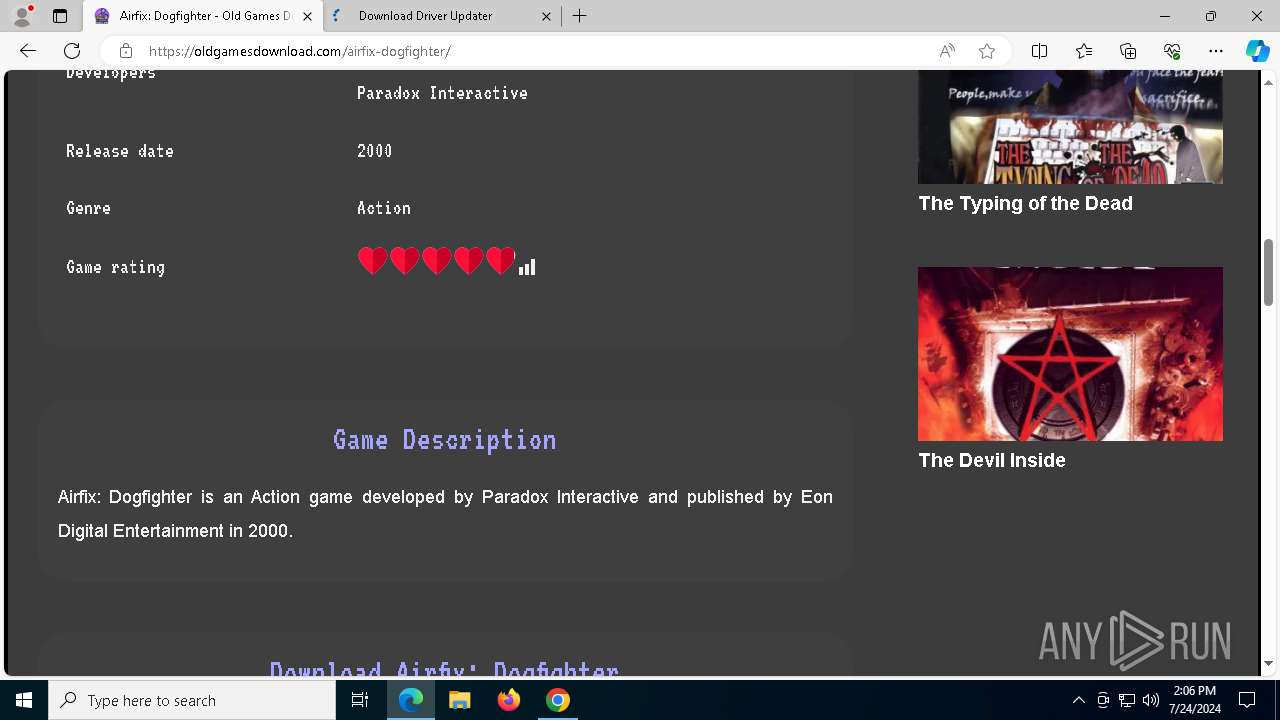Open The Typing of the Dead thumbnail
This screenshot has height=720, width=1280.
1070,127
